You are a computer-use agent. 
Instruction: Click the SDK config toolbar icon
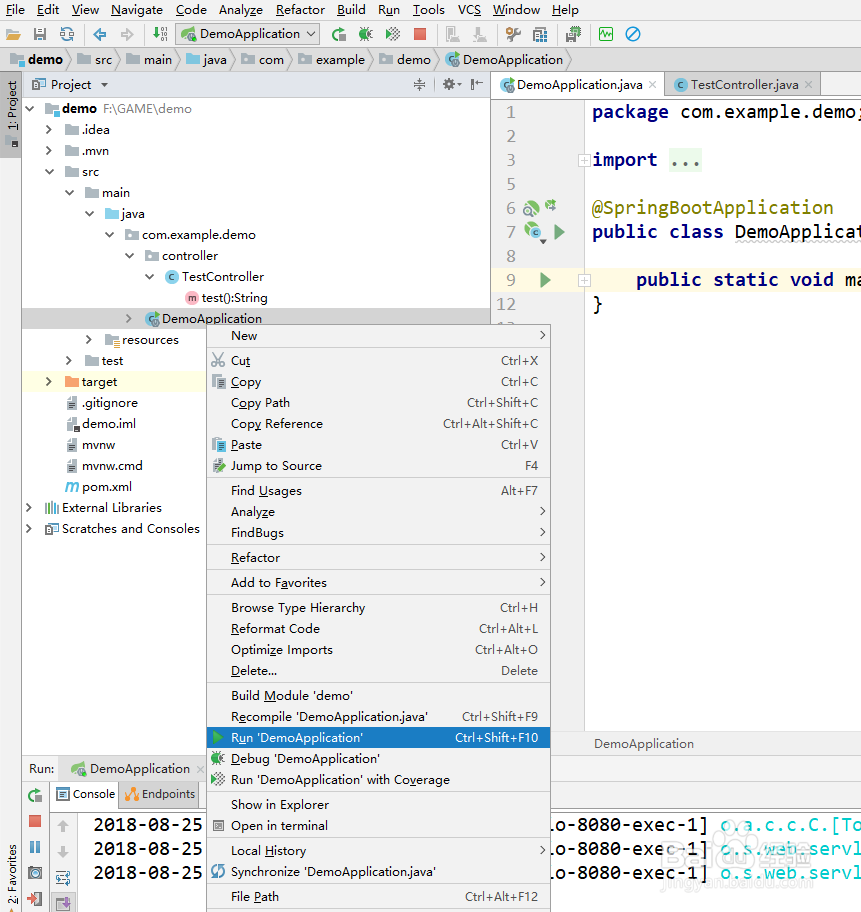point(574,34)
